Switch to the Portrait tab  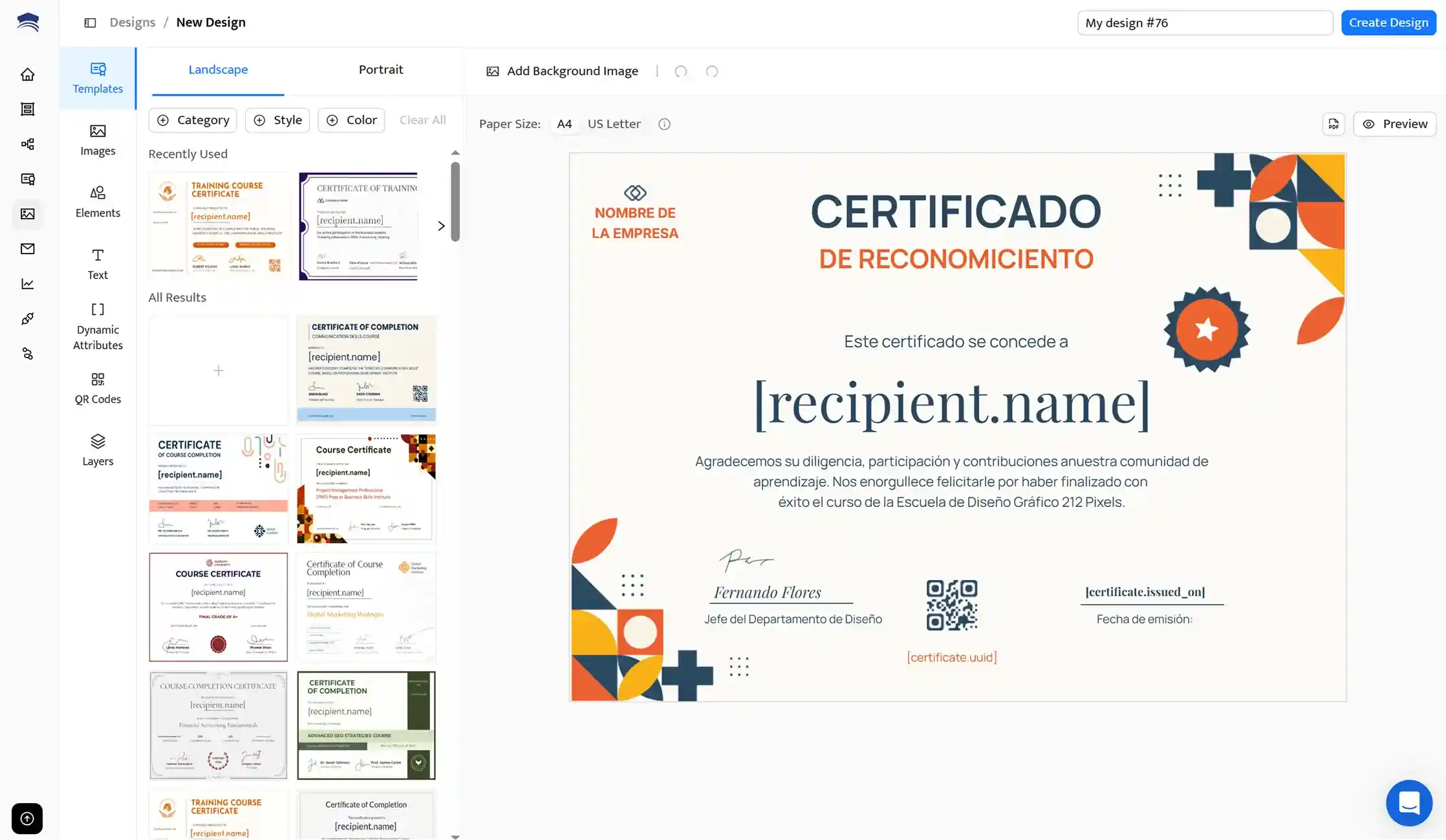381,70
